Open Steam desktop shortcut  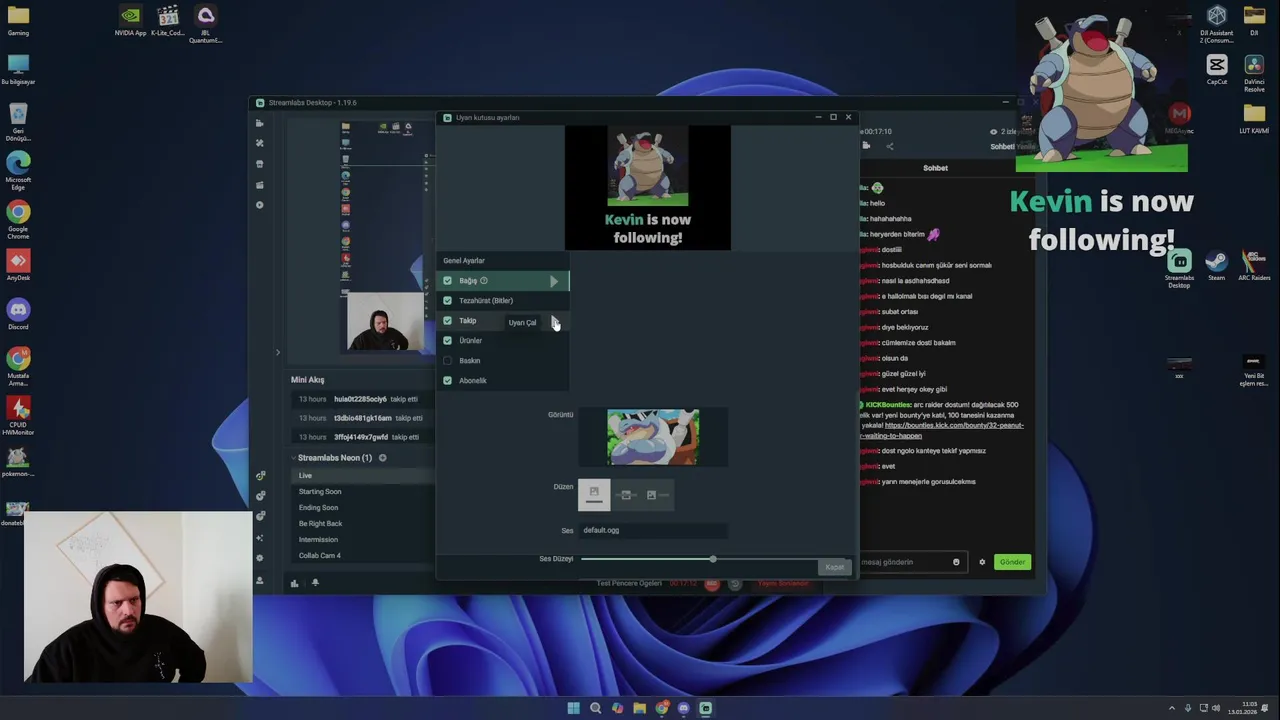(1216, 267)
